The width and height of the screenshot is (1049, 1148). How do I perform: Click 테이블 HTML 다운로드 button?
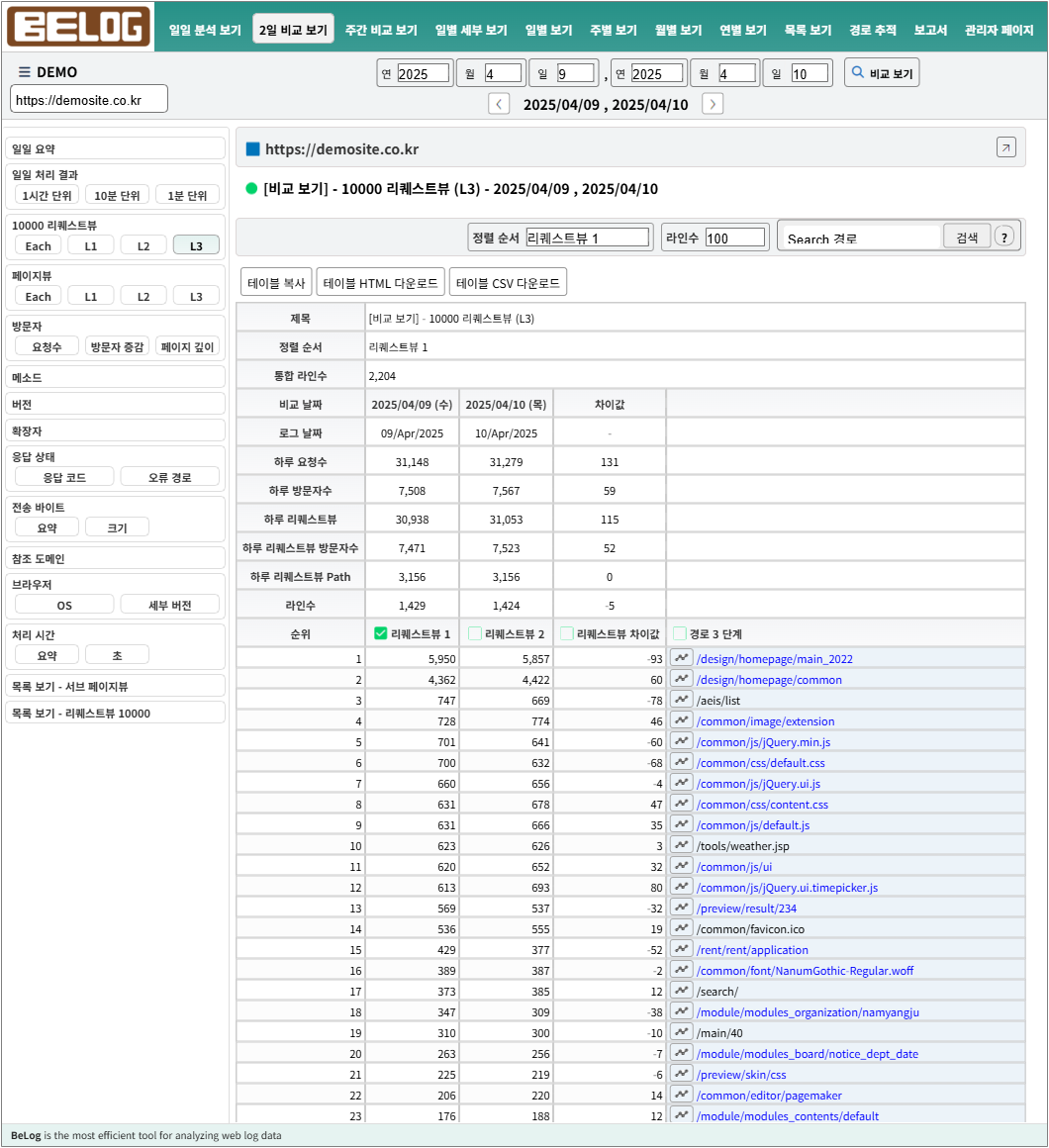[x=380, y=283]
